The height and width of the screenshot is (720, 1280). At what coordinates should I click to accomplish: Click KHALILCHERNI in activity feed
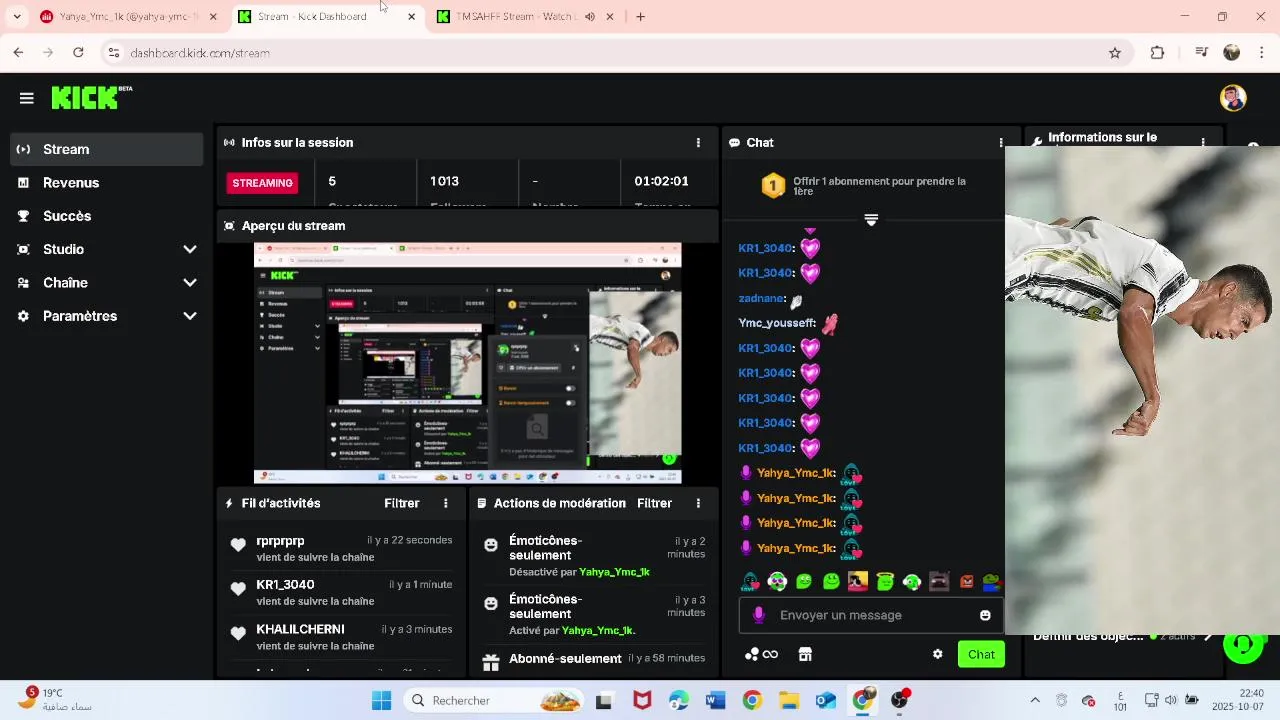point(300,629)
